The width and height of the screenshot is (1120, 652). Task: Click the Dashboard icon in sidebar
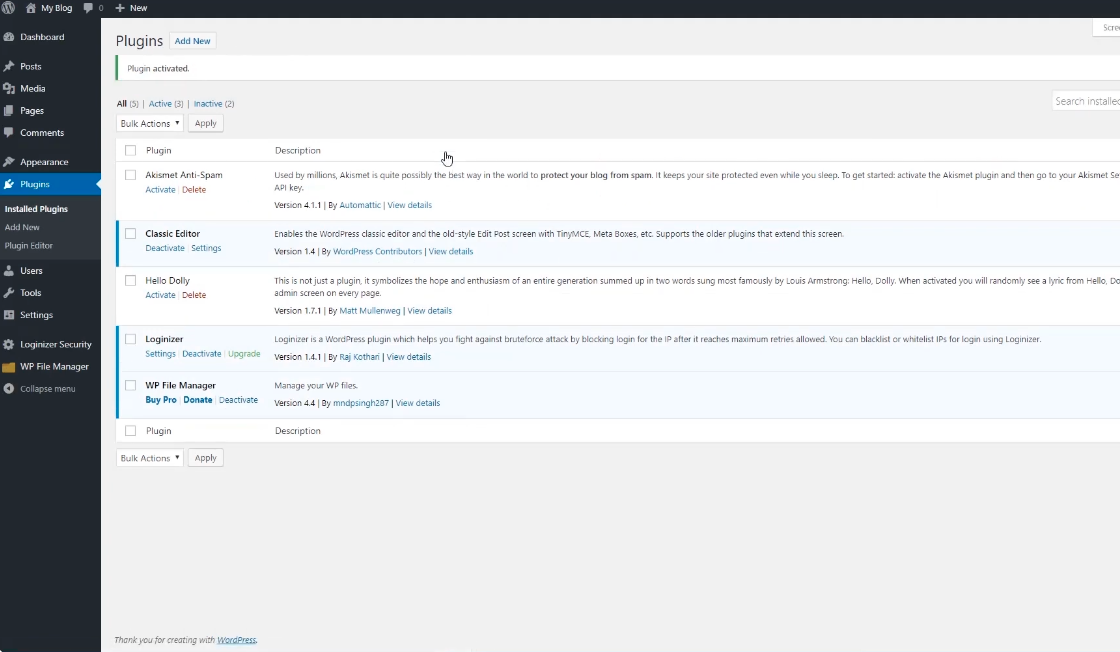9,37
